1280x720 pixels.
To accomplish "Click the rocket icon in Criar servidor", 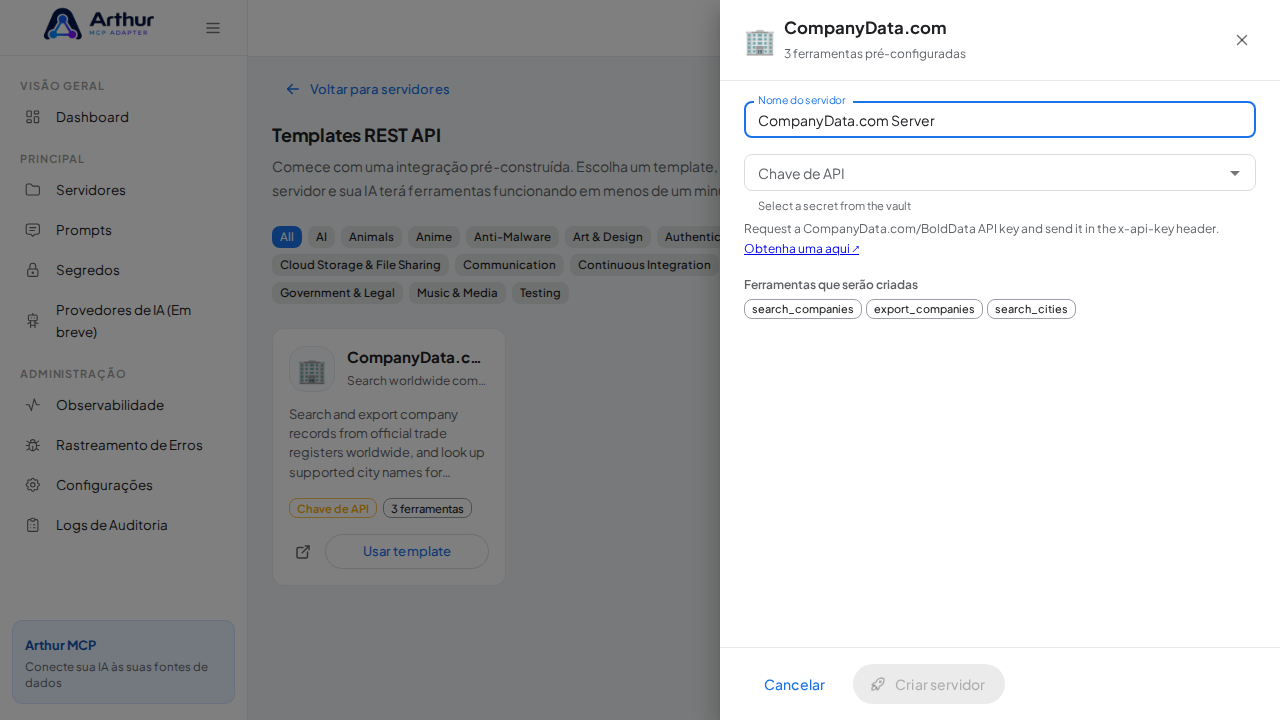I will (x=878, y=684).
